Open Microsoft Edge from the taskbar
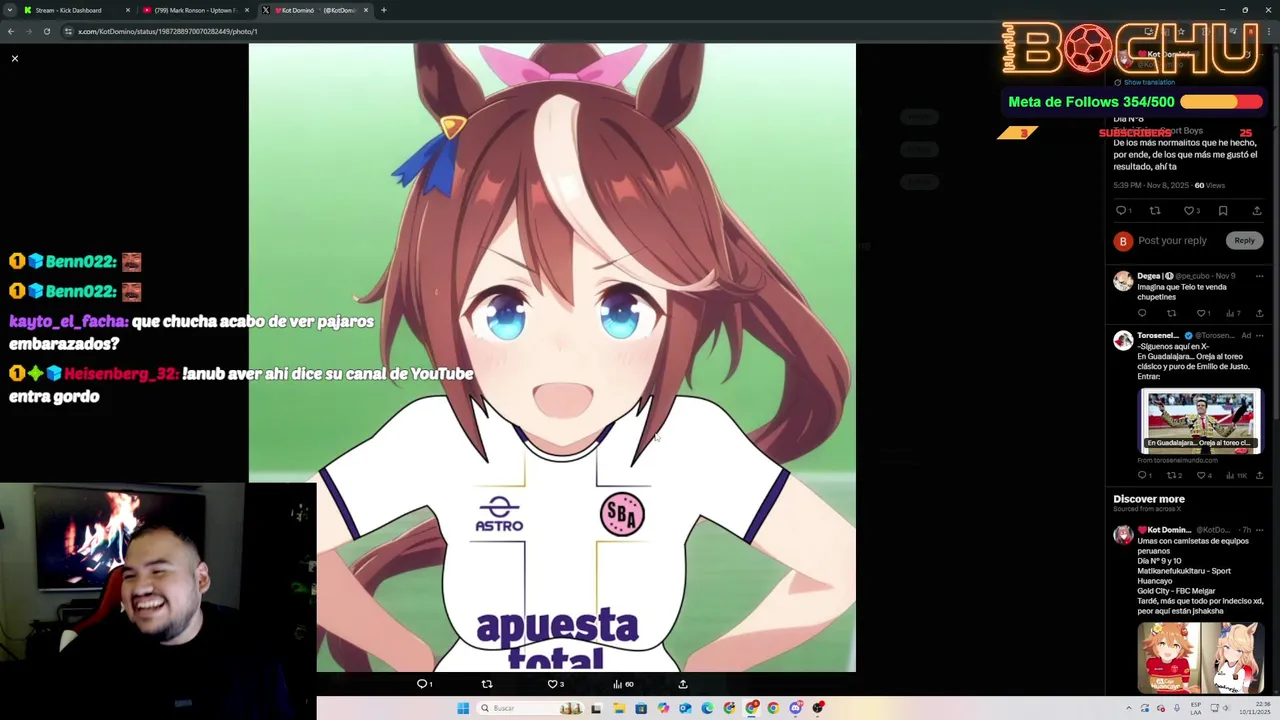 [707, 708]
